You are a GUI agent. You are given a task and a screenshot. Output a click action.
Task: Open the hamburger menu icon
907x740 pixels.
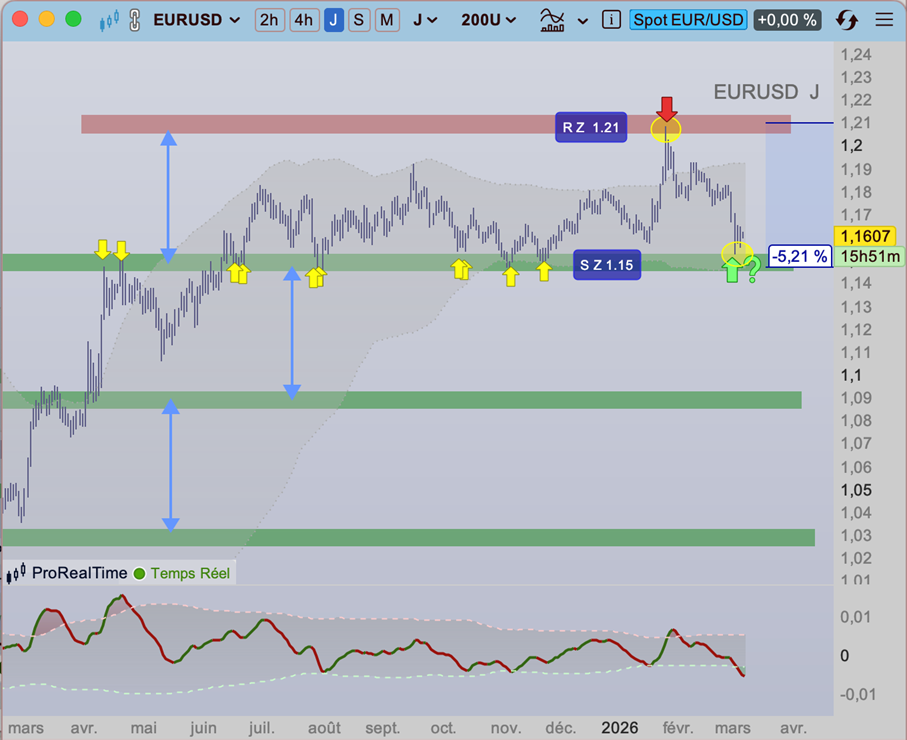pos(884,20)
